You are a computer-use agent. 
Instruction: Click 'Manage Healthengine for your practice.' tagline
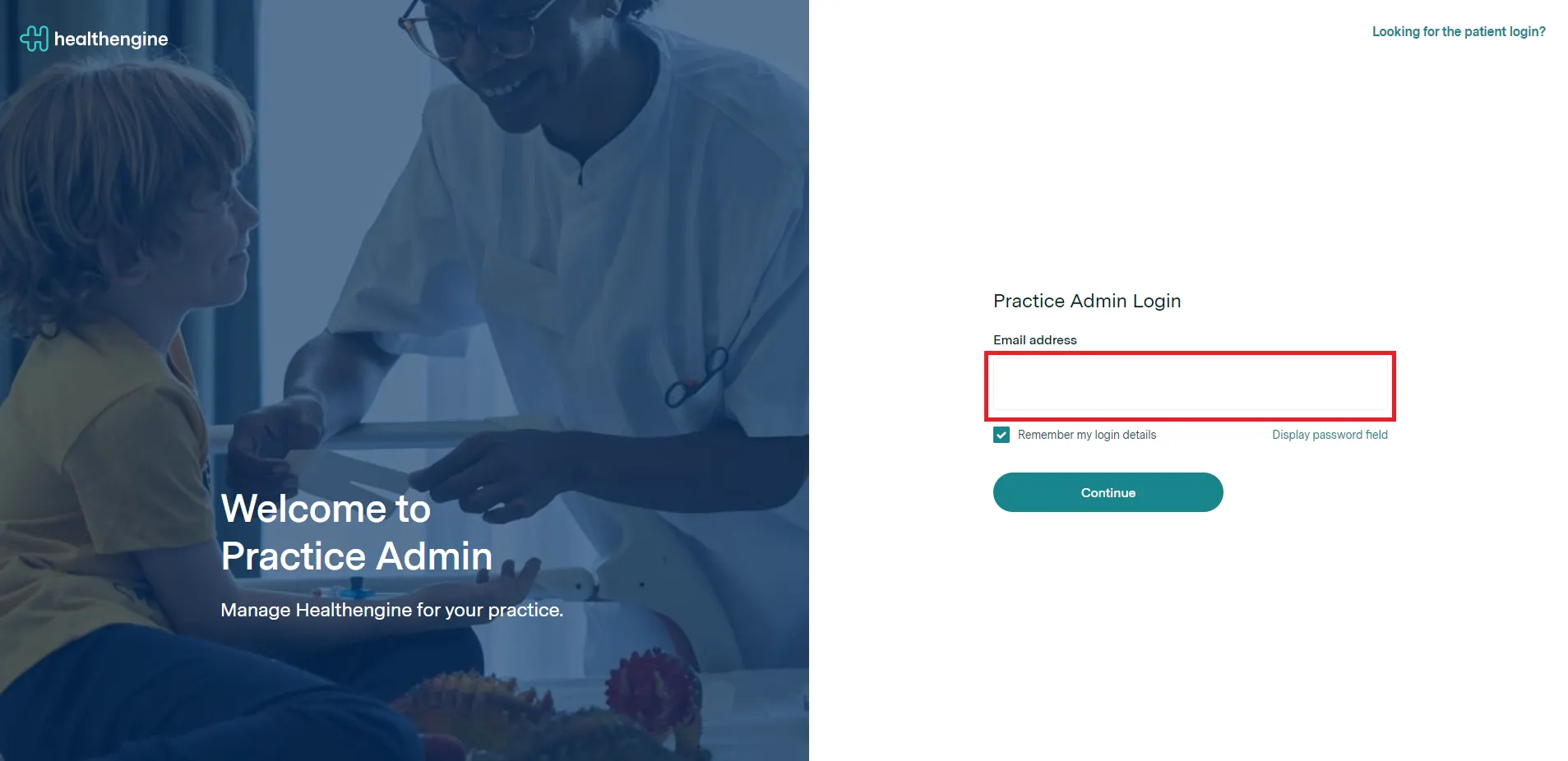[x=391, y=610]
